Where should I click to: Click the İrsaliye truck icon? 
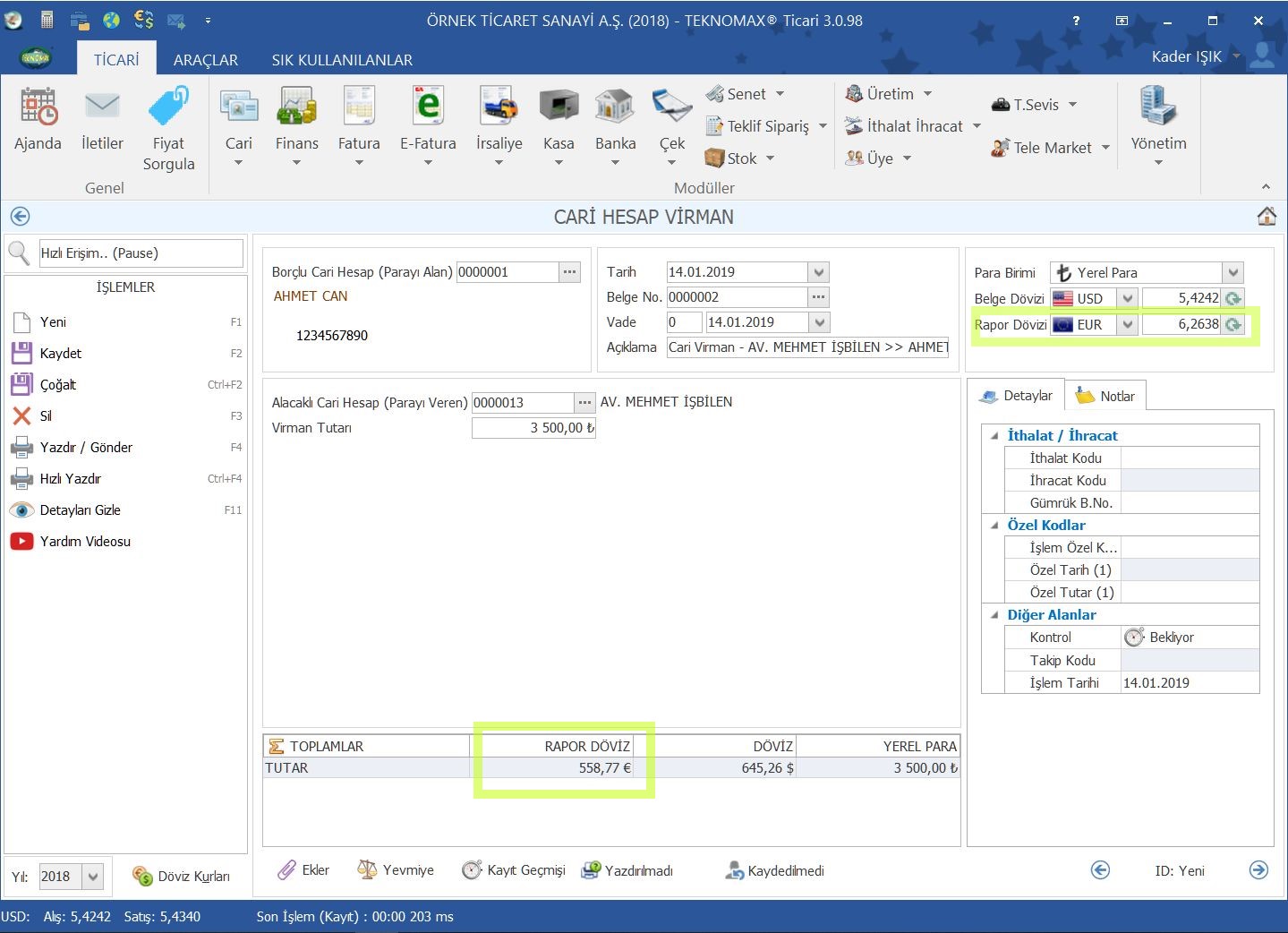pos(499,107)
